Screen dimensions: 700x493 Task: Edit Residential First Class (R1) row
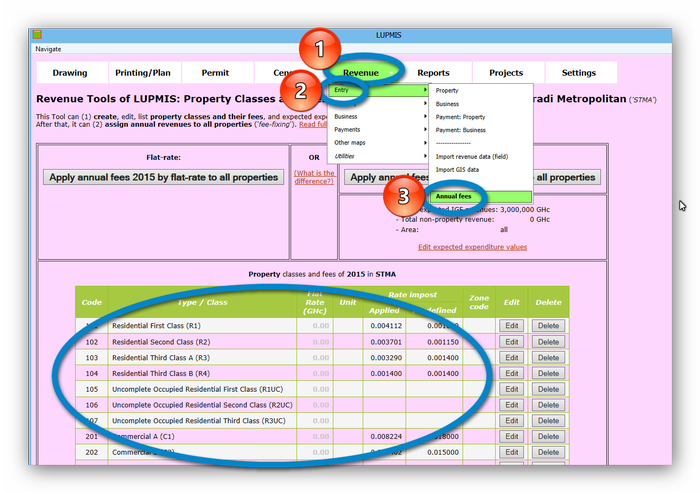tap(512, 326)
